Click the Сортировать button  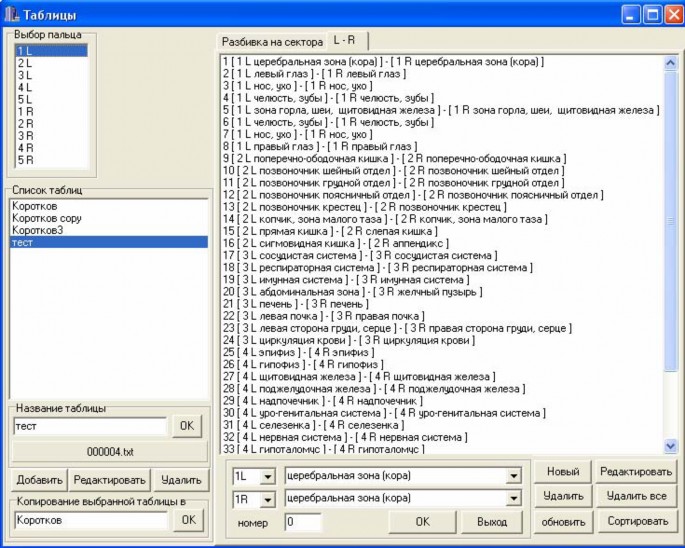click(637, 521)
